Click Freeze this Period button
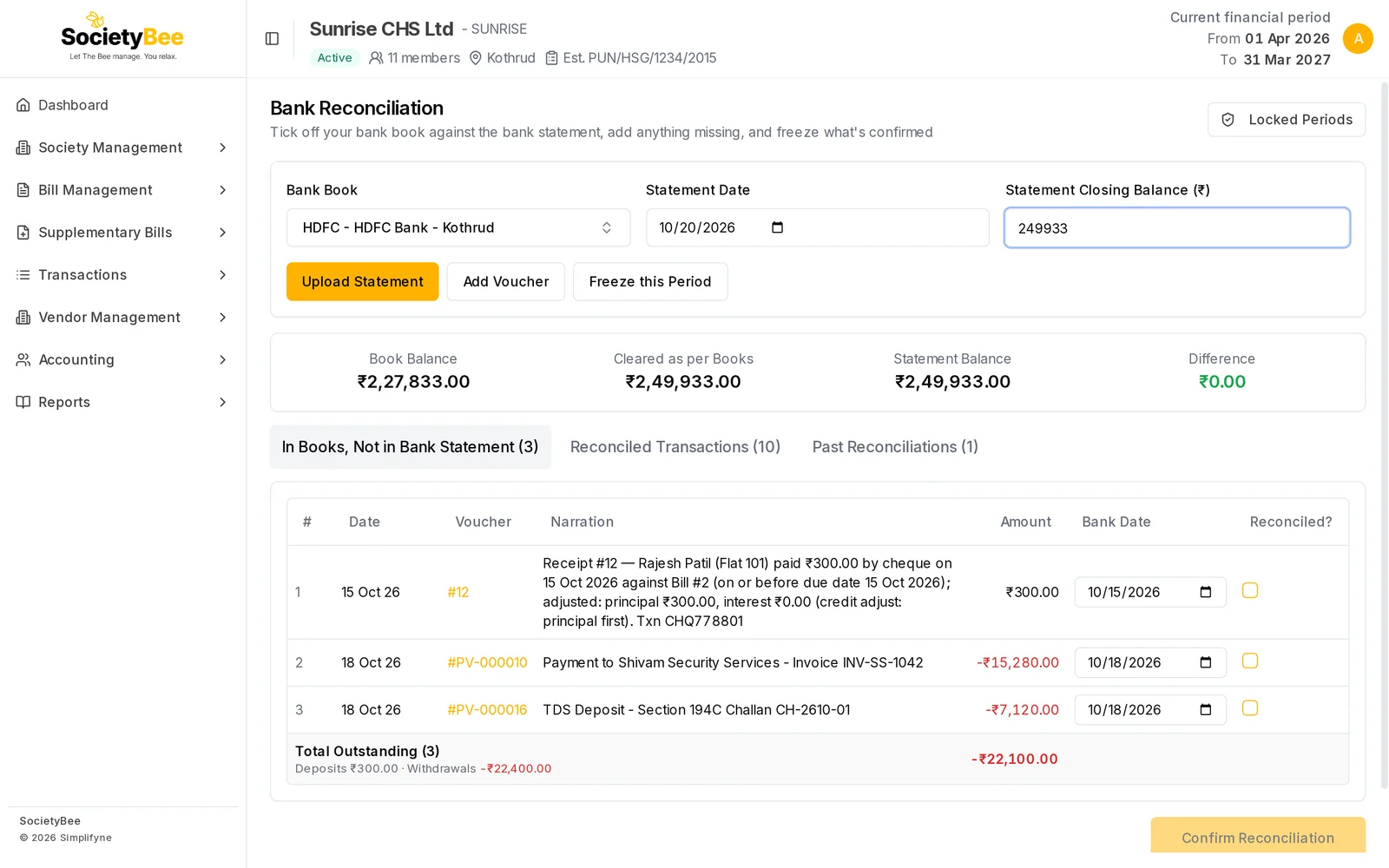This screenshot has width=1389, height=868. pos(650,282)
